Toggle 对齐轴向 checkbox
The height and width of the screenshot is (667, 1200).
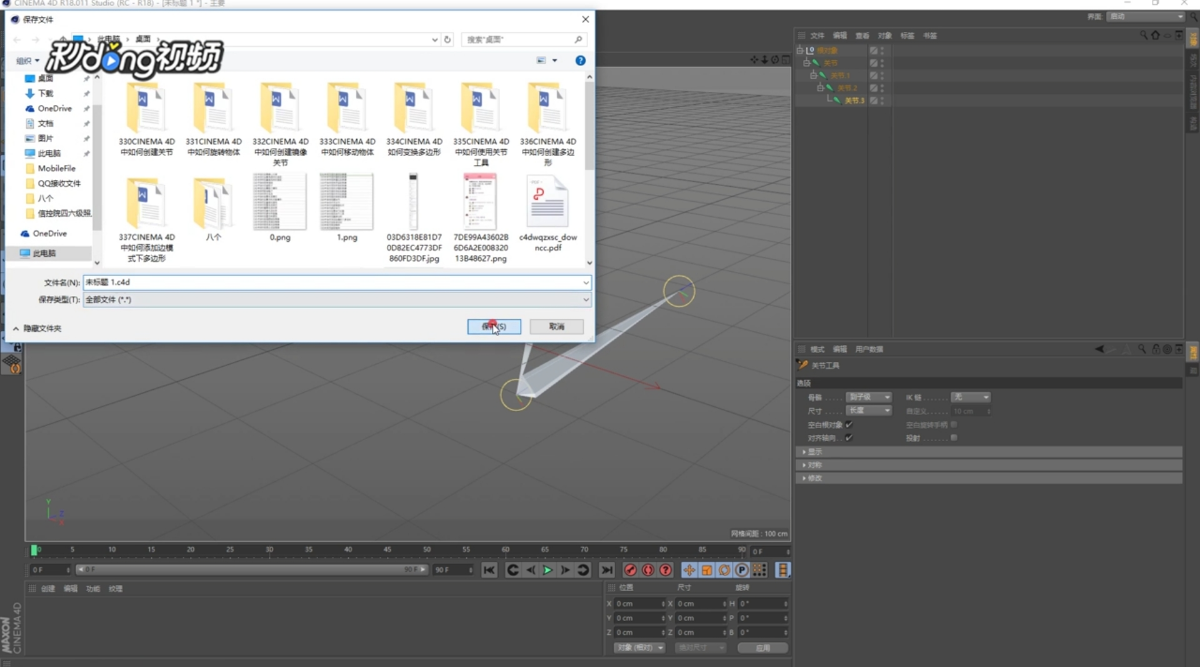tap(849, 437)
